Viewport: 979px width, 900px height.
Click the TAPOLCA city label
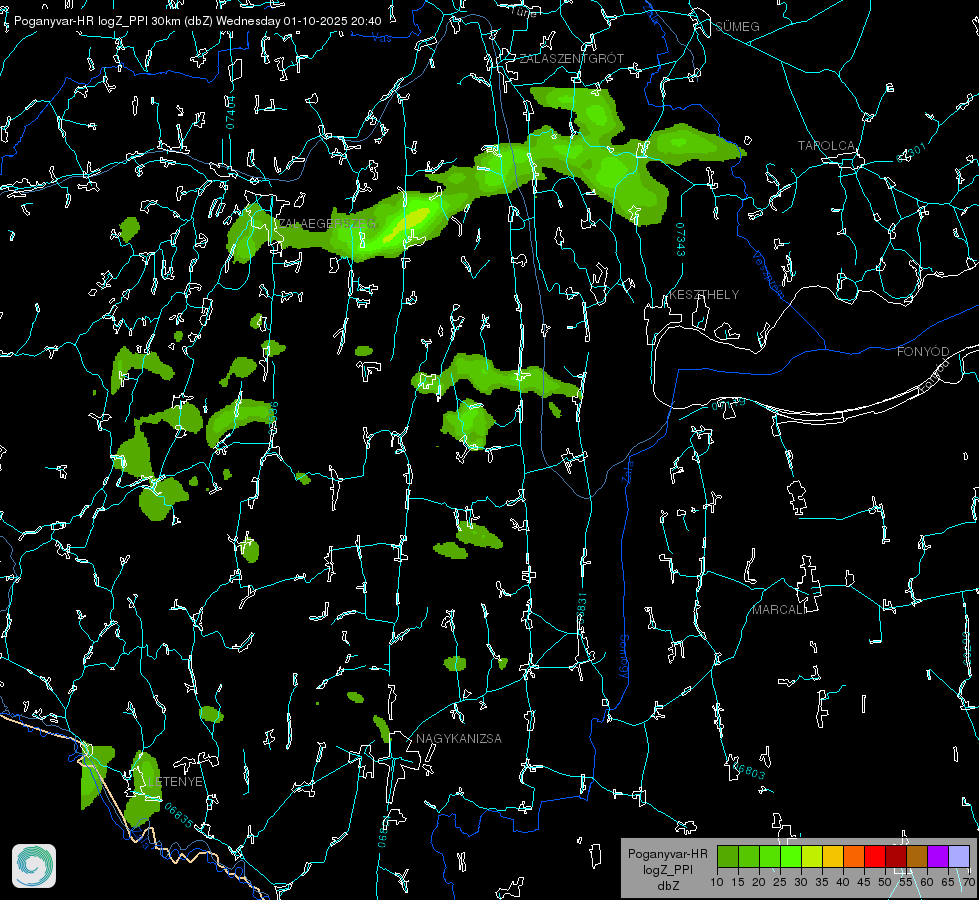click(x=826, y=146)
